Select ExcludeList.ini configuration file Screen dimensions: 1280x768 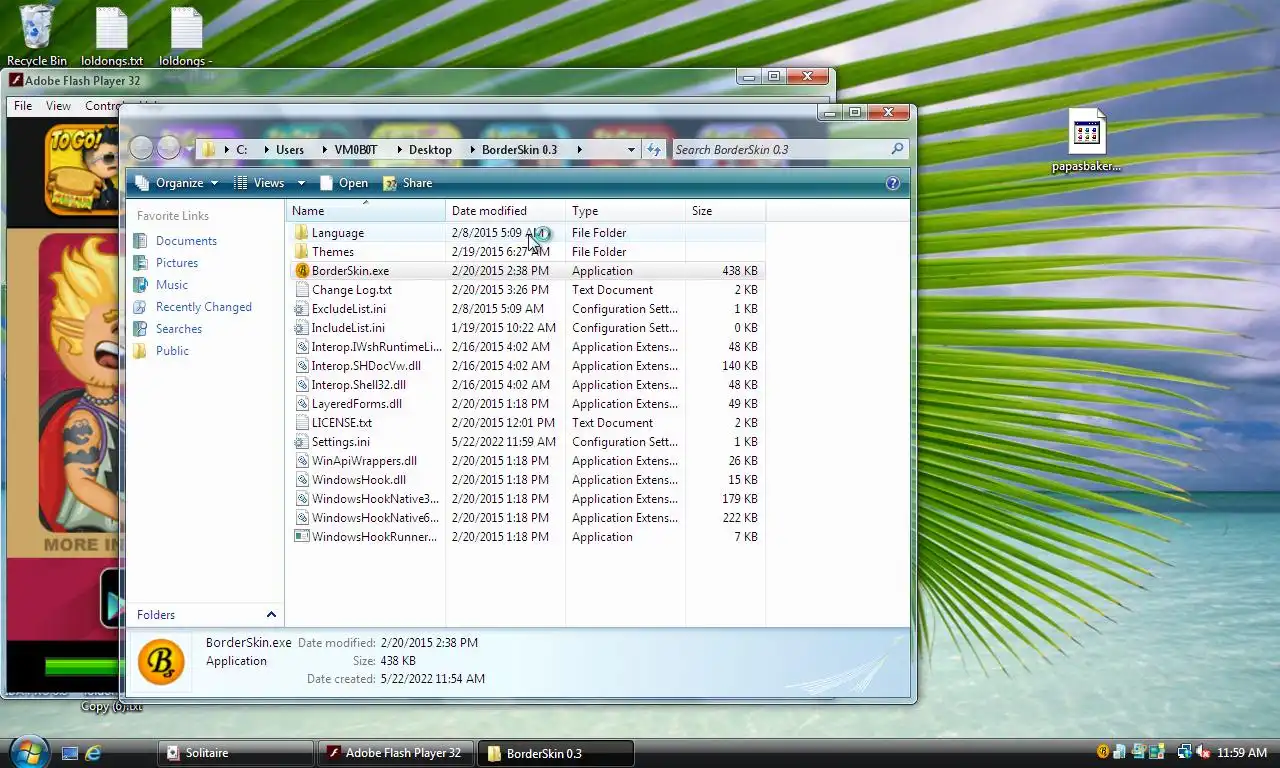tap(348, 309)
